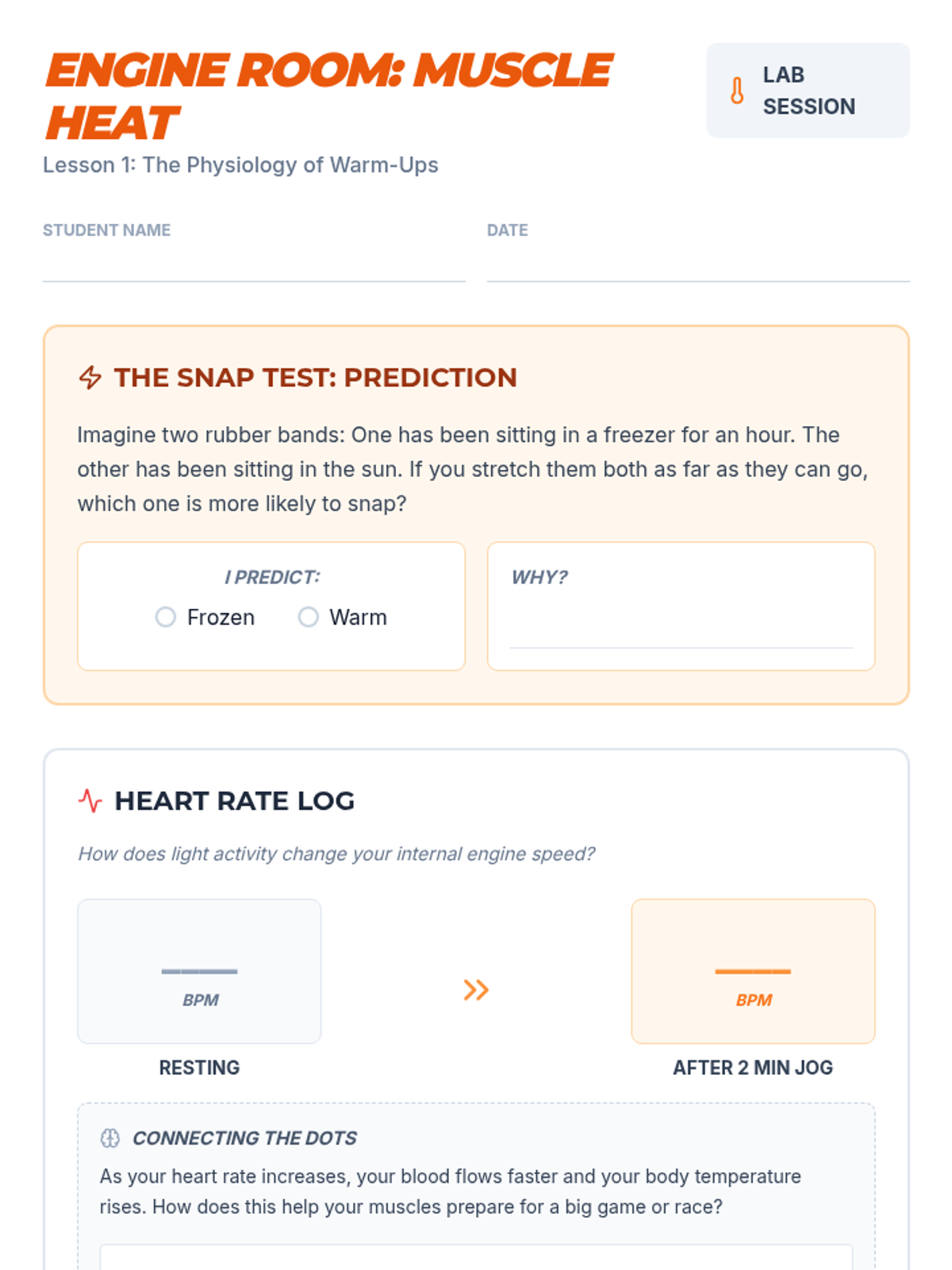Screen dimensions: 952x1270
Task: Click the Frozen option label
Action: tap(221, 617)
